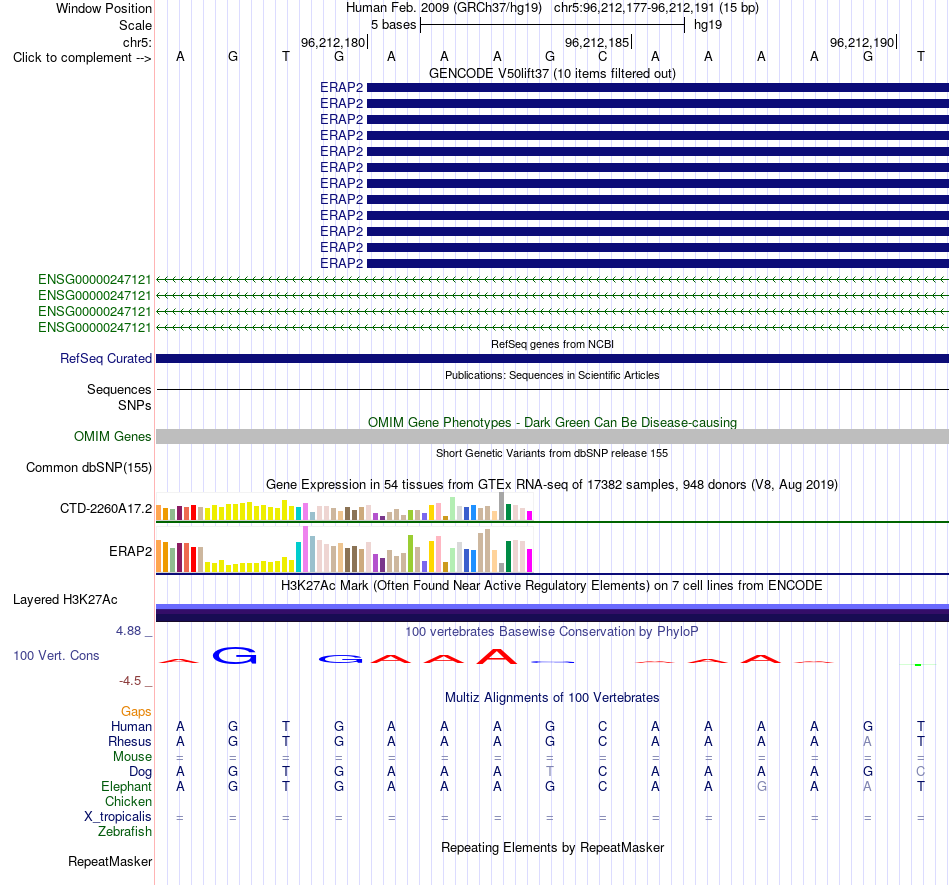Viewport: 950px width, 885px height.
Task: Click the mismatched light G in Elephant row
Action: (x=762, y=786)
